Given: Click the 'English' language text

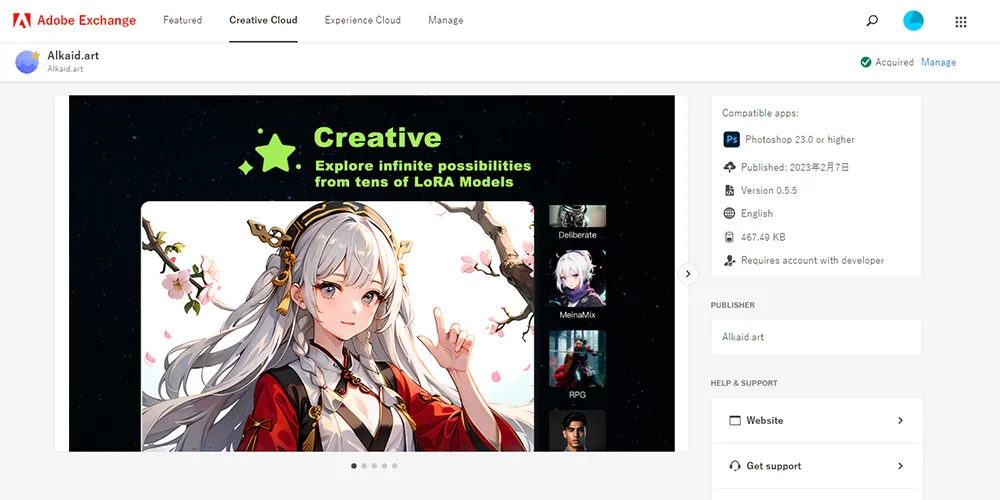Looking at the screenshot, I should pos(756,213).
